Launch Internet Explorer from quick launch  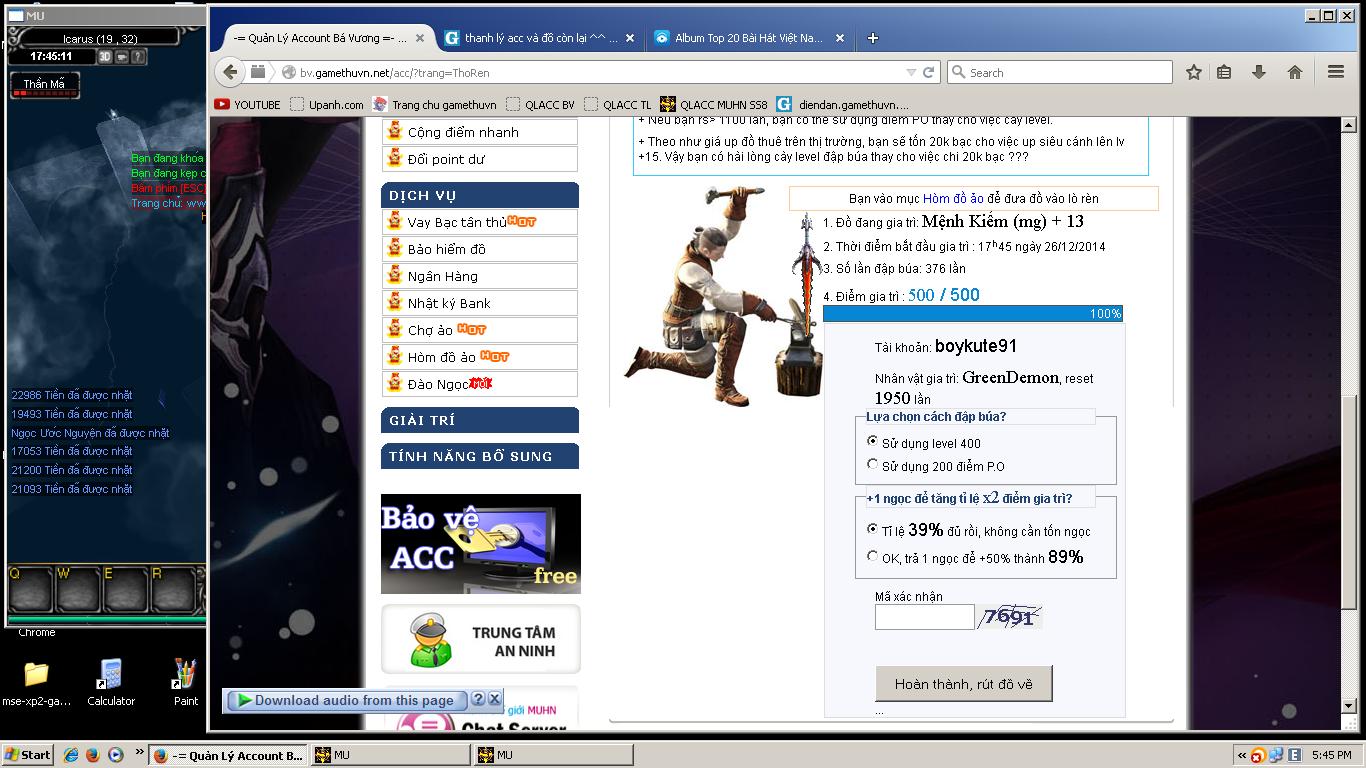coord(71,755)
